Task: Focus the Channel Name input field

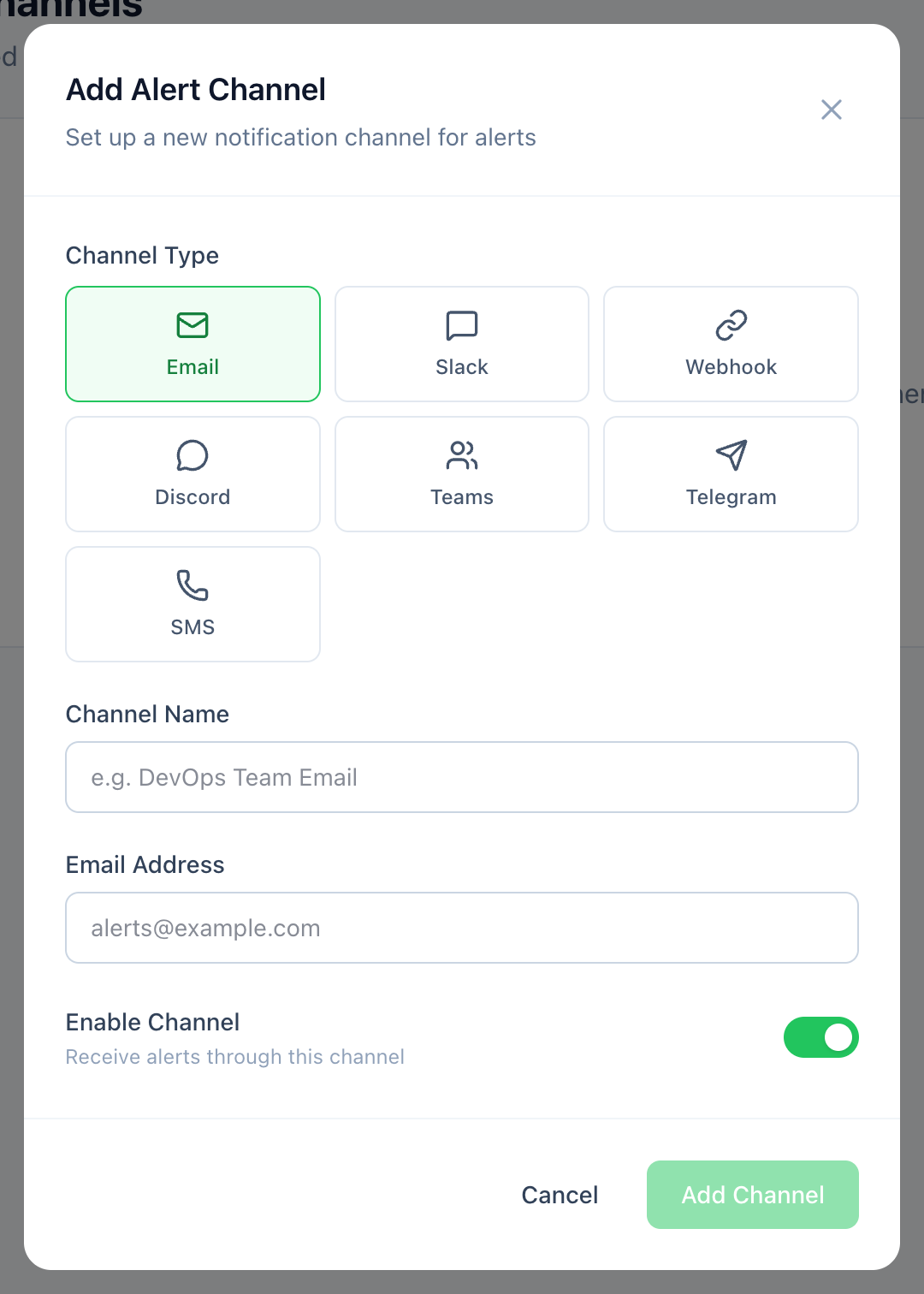Action: tap(462, 777)
